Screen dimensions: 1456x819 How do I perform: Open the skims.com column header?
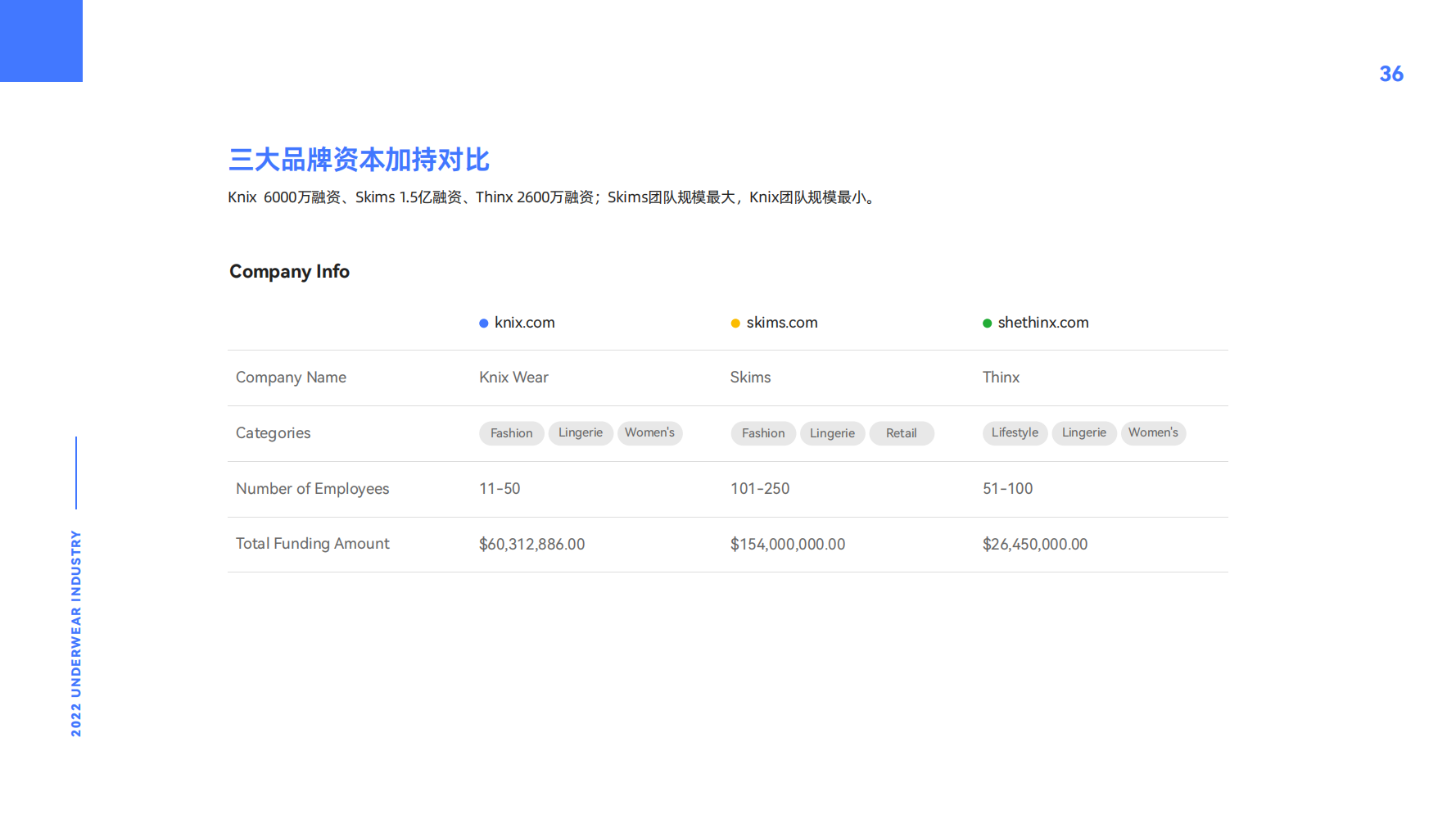[782, 323]
